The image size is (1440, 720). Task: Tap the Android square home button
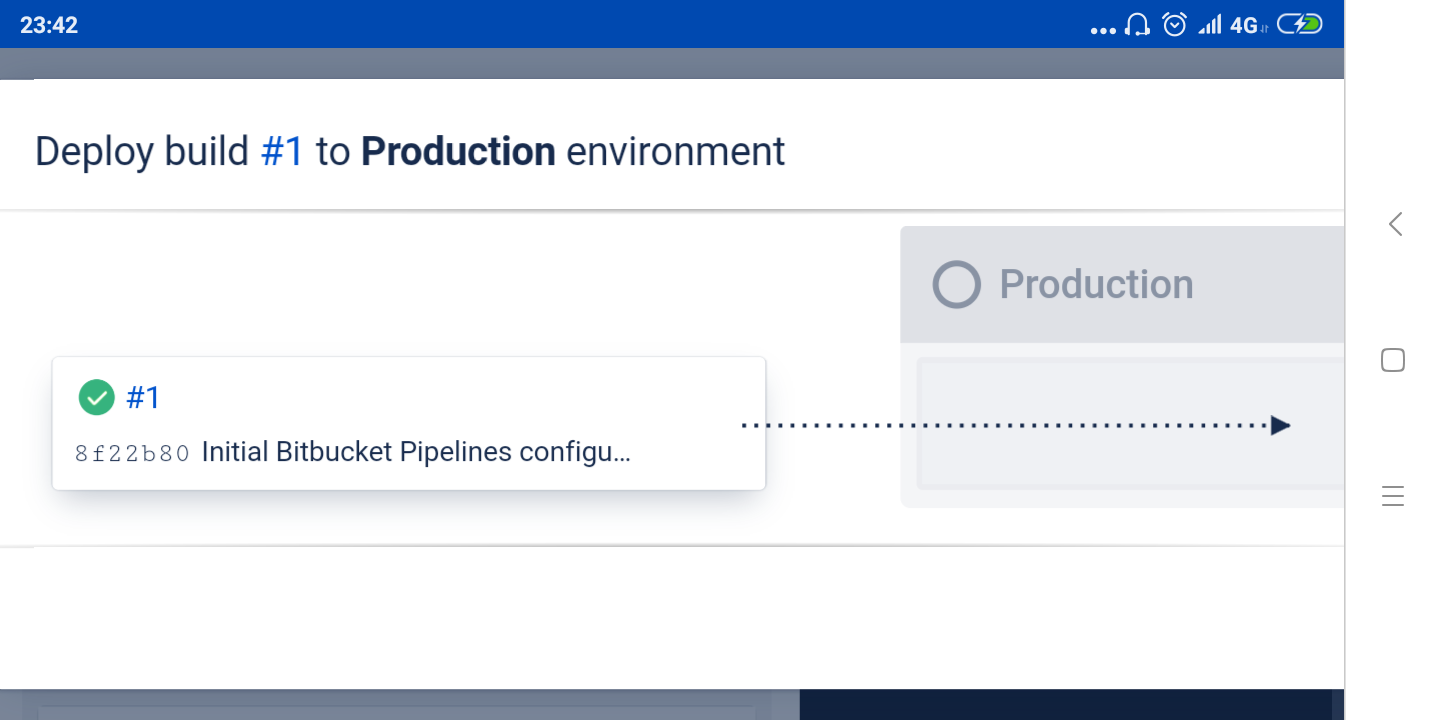(x=1393, y=360)
